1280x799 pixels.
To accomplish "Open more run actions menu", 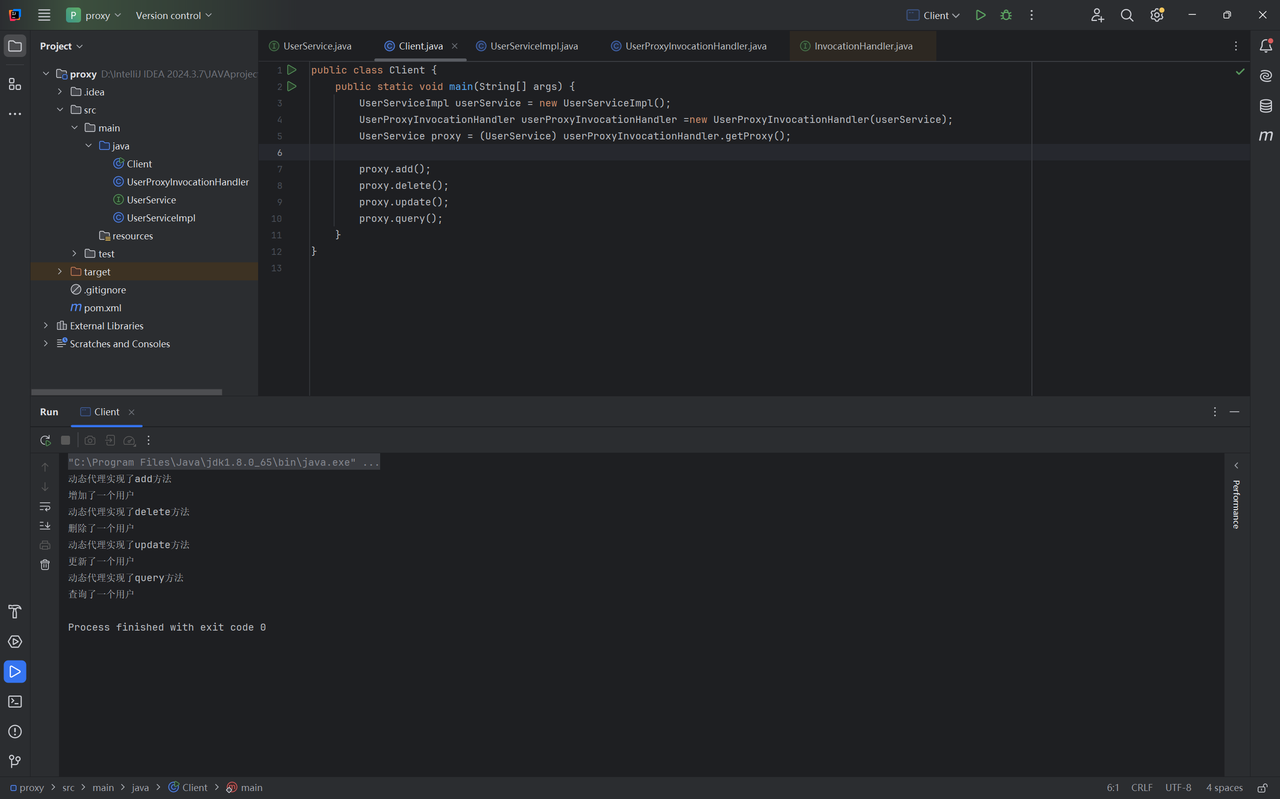I will pyautogui.click(x=1032, y=15).
